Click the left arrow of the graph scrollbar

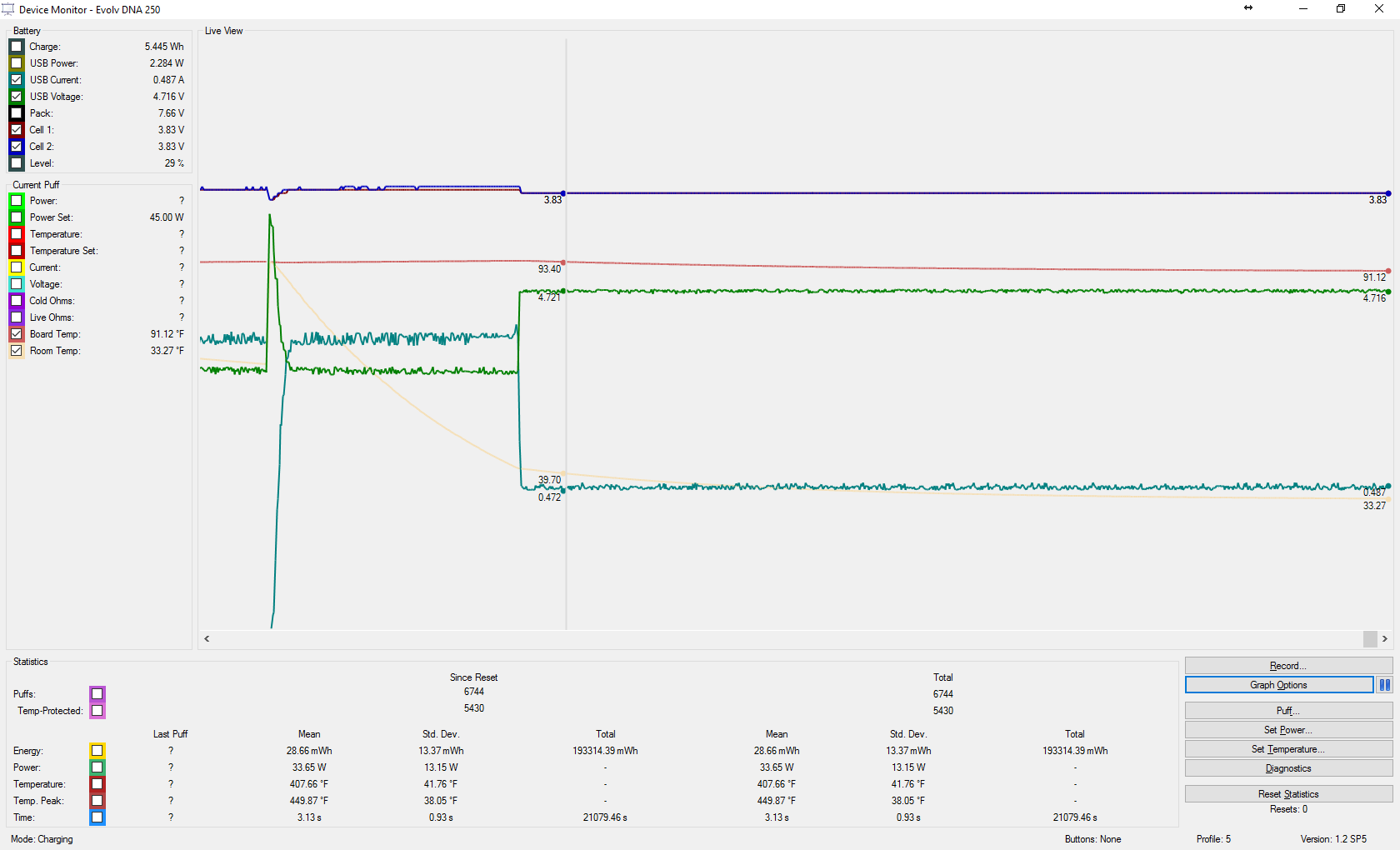click(207, 639)
